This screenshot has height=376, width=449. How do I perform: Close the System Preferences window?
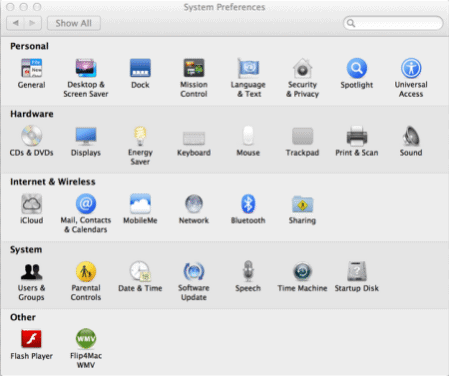coord(10,7)
